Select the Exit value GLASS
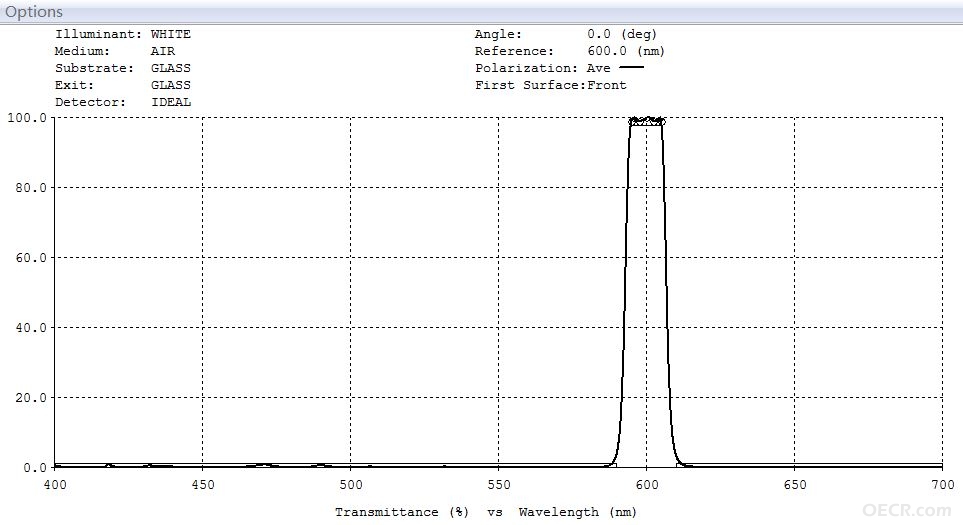 (x=171, y=85)
